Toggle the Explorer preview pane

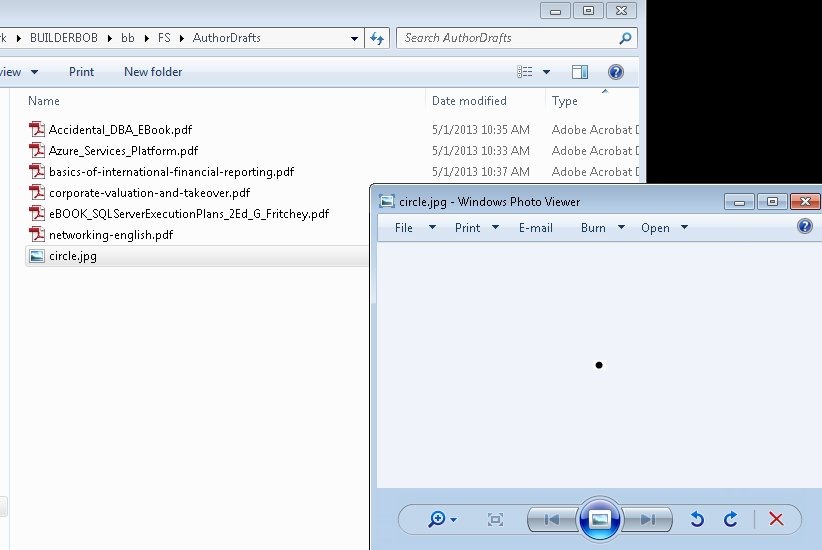[580, 72]
